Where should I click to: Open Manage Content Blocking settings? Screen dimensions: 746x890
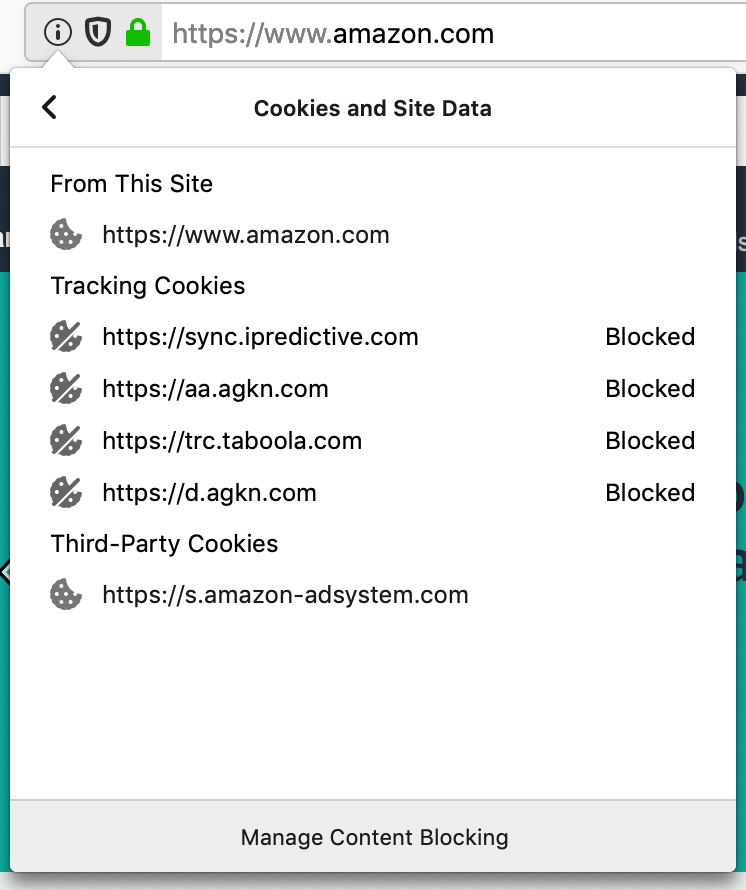[374, 837]
